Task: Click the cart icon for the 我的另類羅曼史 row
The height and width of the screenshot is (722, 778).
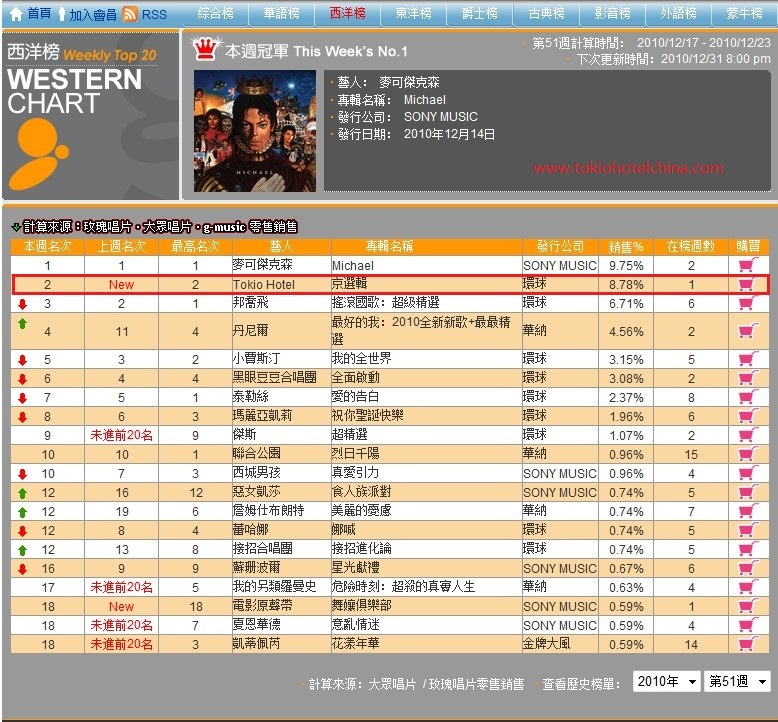Action: point(748,587)
